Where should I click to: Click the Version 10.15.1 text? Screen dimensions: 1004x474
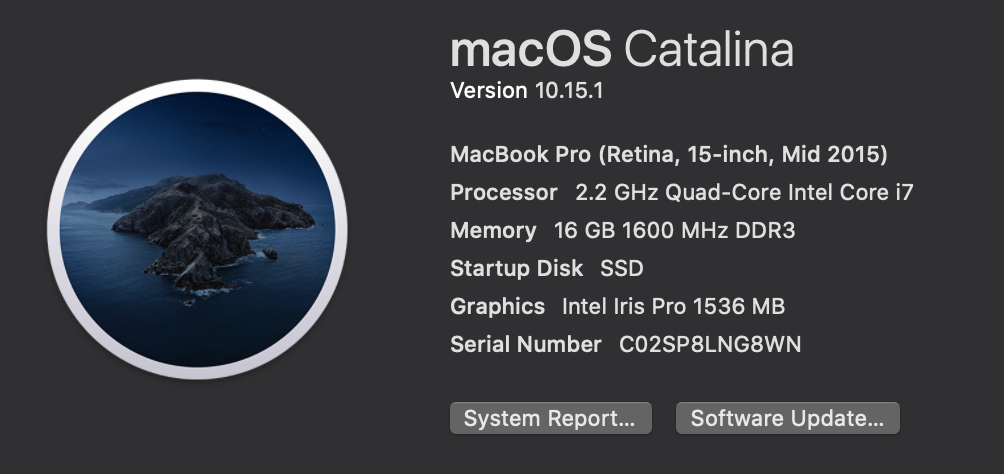point(526,90)
